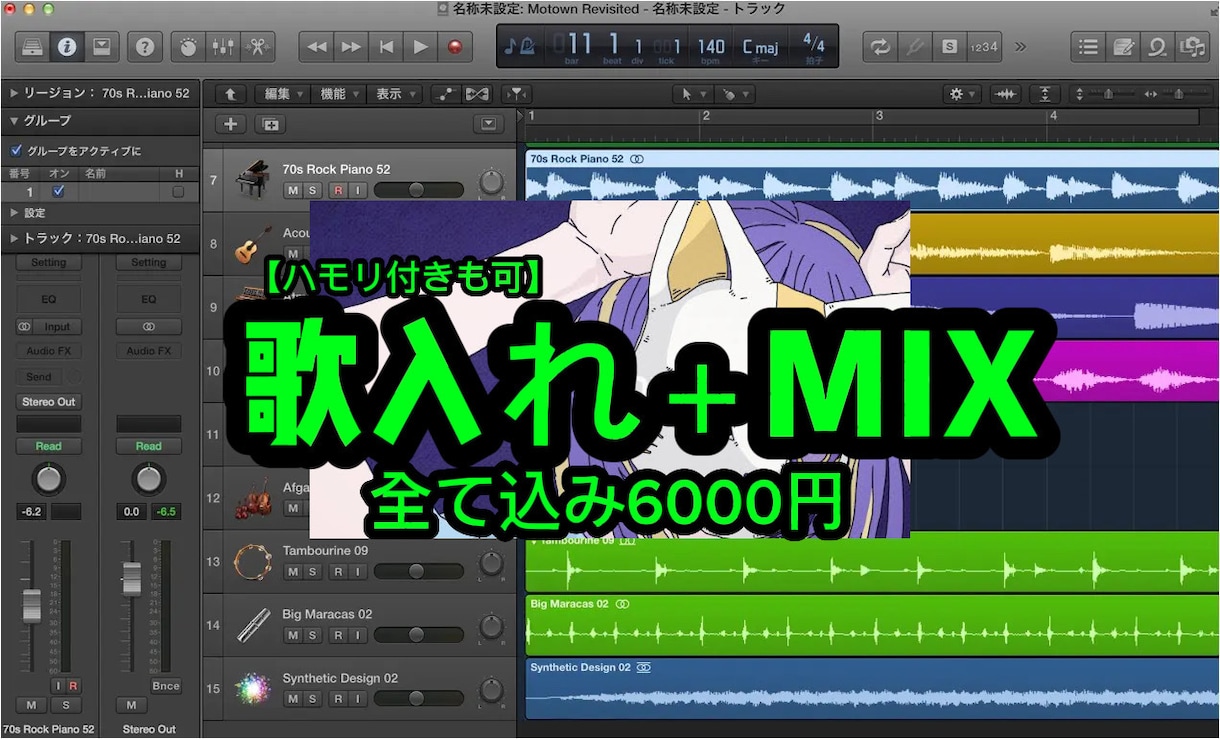Image resolution: width=1220 pixels, height=739 pixels.
Task: Click the Input slot button
Action: 57,327
